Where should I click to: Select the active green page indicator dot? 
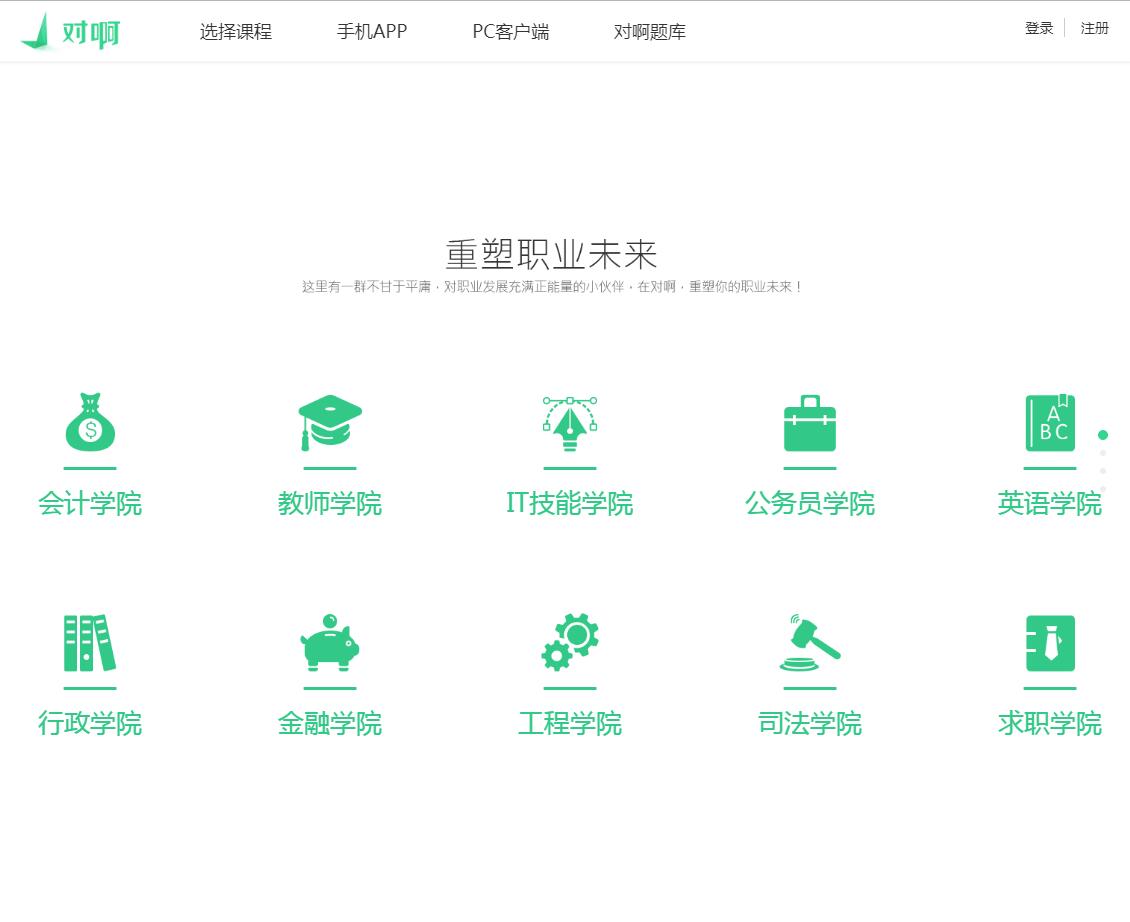click(x=1103, y=435)
